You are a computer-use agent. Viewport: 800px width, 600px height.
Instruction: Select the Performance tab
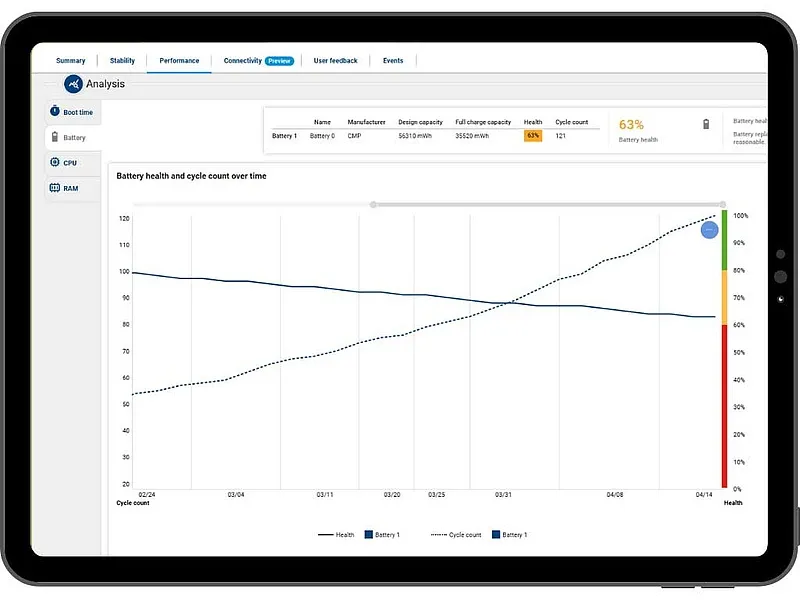click(x=179, y=60)
